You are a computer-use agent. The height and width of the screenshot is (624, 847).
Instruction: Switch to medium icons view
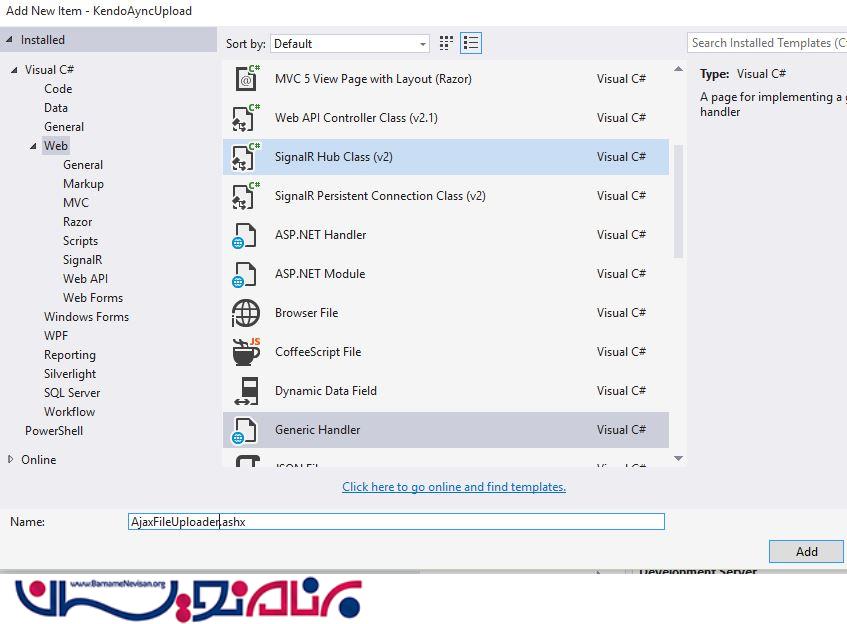[x=446, y=43]
